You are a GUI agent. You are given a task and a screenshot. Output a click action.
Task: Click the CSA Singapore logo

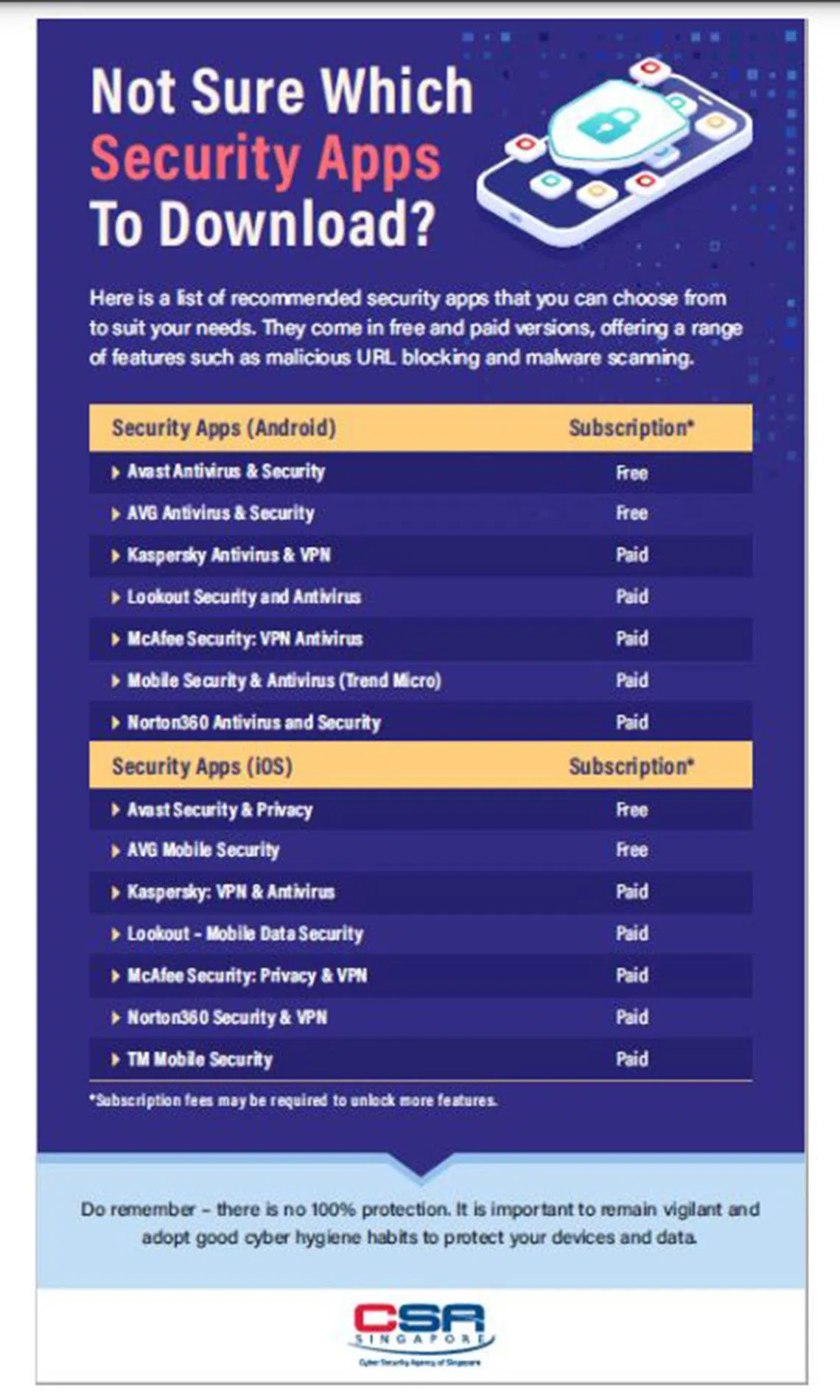pyautogui.click(x=420, y=1332)
